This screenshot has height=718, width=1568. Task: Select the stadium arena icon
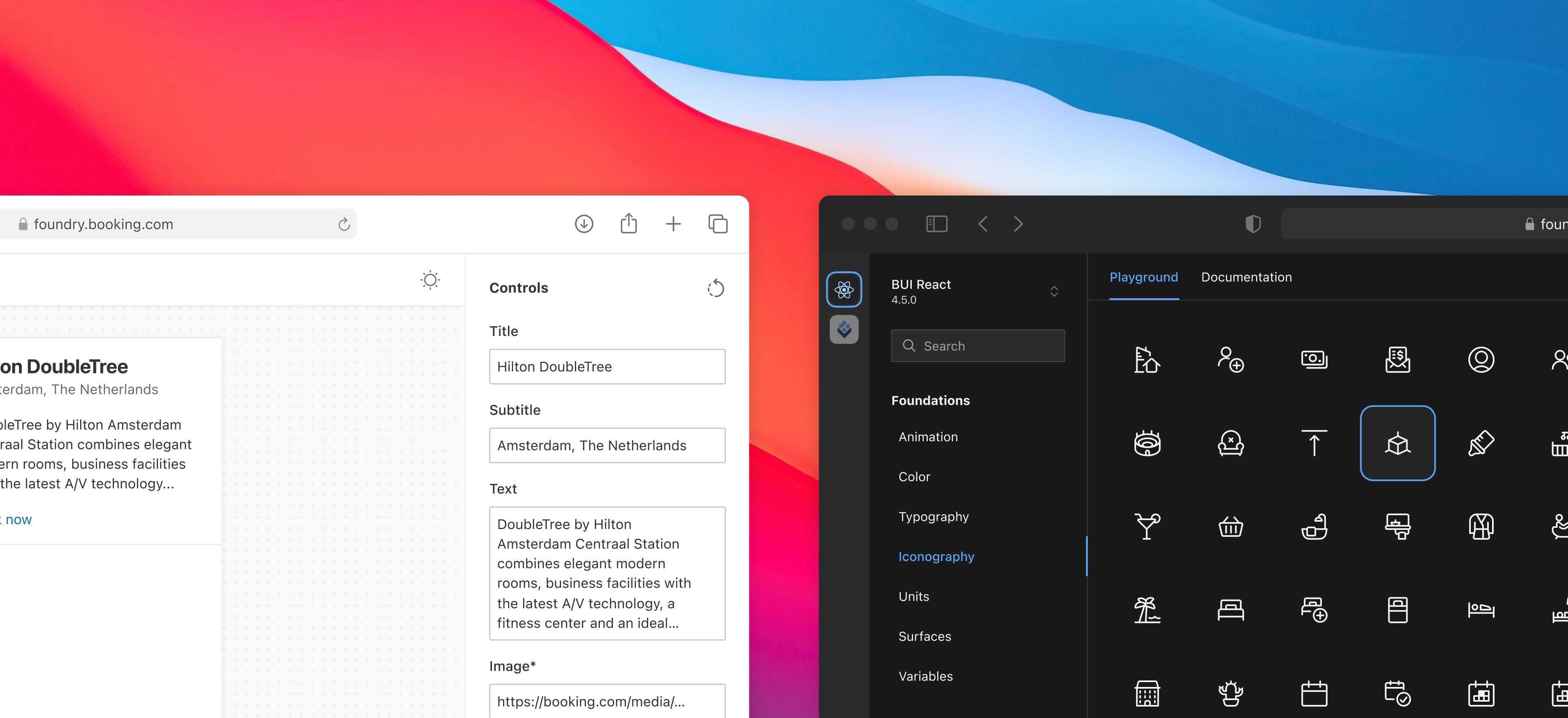[1147, 443]
